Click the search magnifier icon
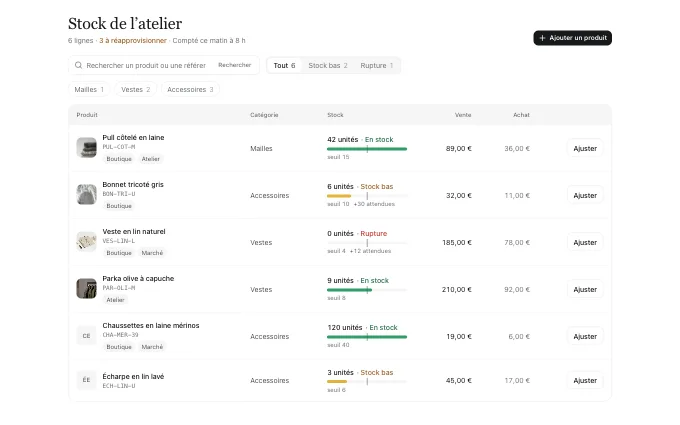680x425 pixels. 78,65
